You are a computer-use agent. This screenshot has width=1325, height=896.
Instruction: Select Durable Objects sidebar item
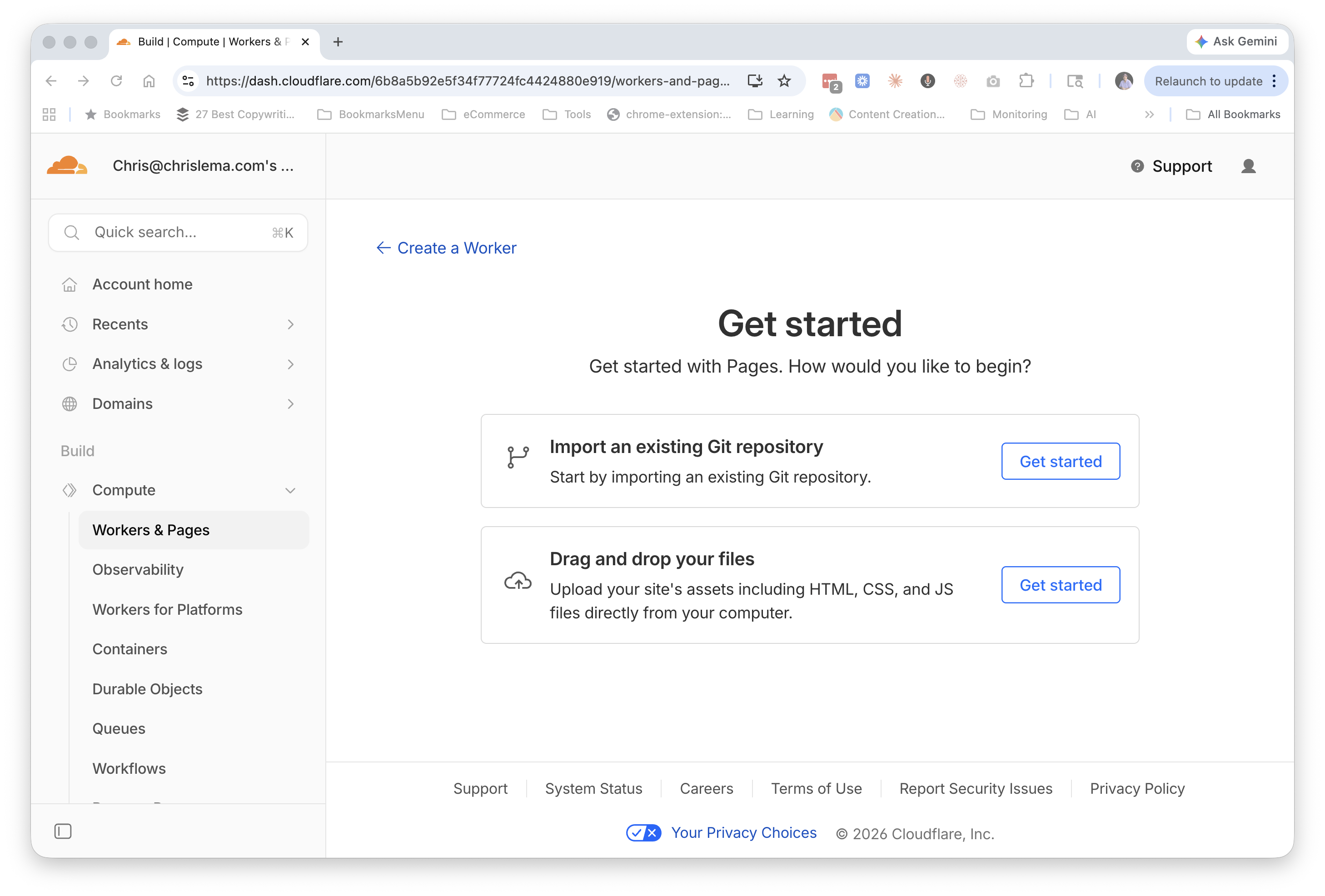147,689
